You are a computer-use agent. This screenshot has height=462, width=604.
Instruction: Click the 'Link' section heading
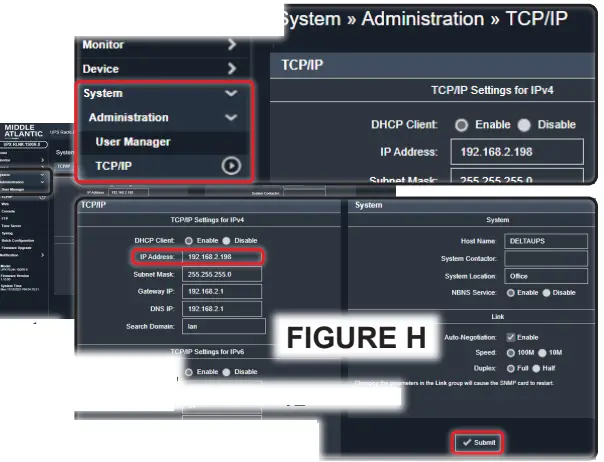[498, 317]
